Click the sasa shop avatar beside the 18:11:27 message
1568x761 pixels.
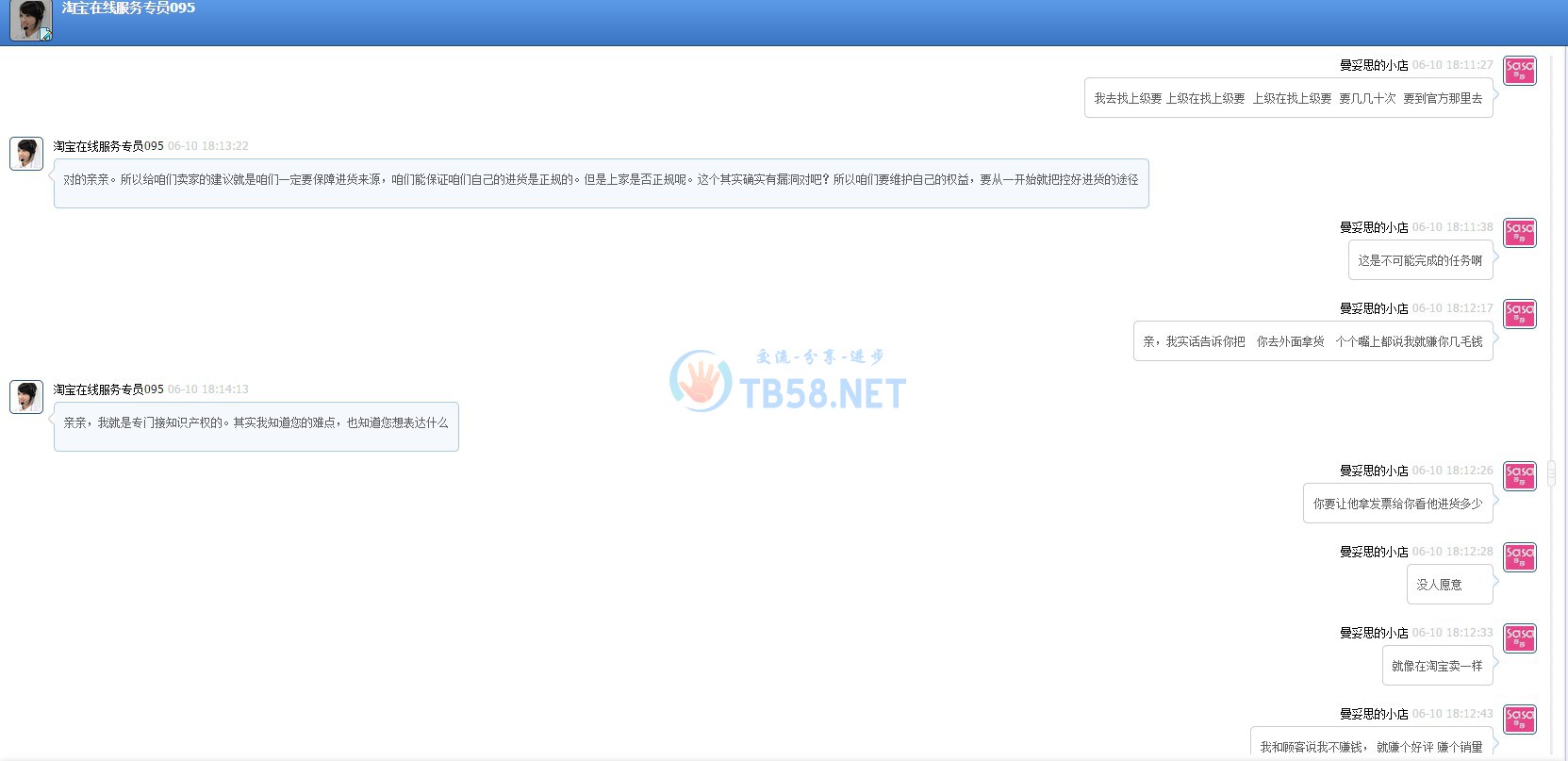click(1519, 71)
